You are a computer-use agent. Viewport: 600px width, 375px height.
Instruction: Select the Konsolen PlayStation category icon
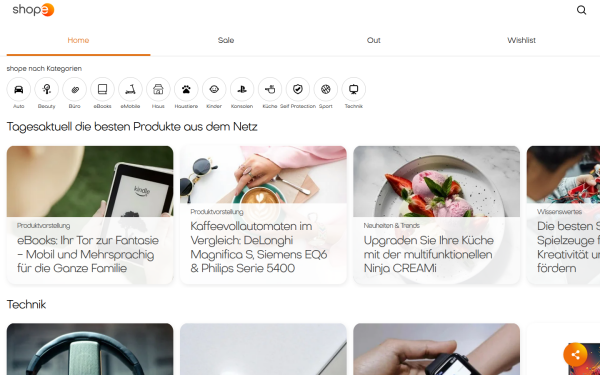pyautogui.click(x=242, y=89)
